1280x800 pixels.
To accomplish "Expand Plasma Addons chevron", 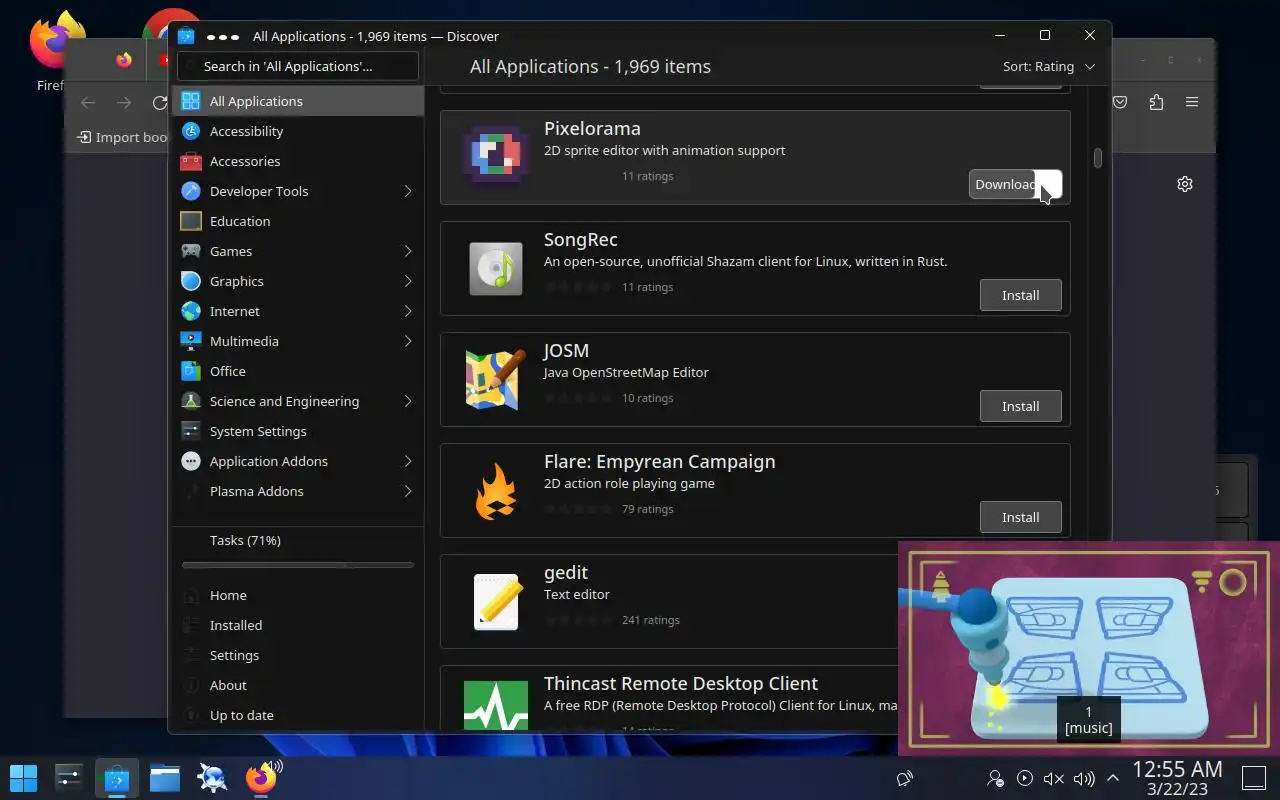I will (x=408, y=491).
